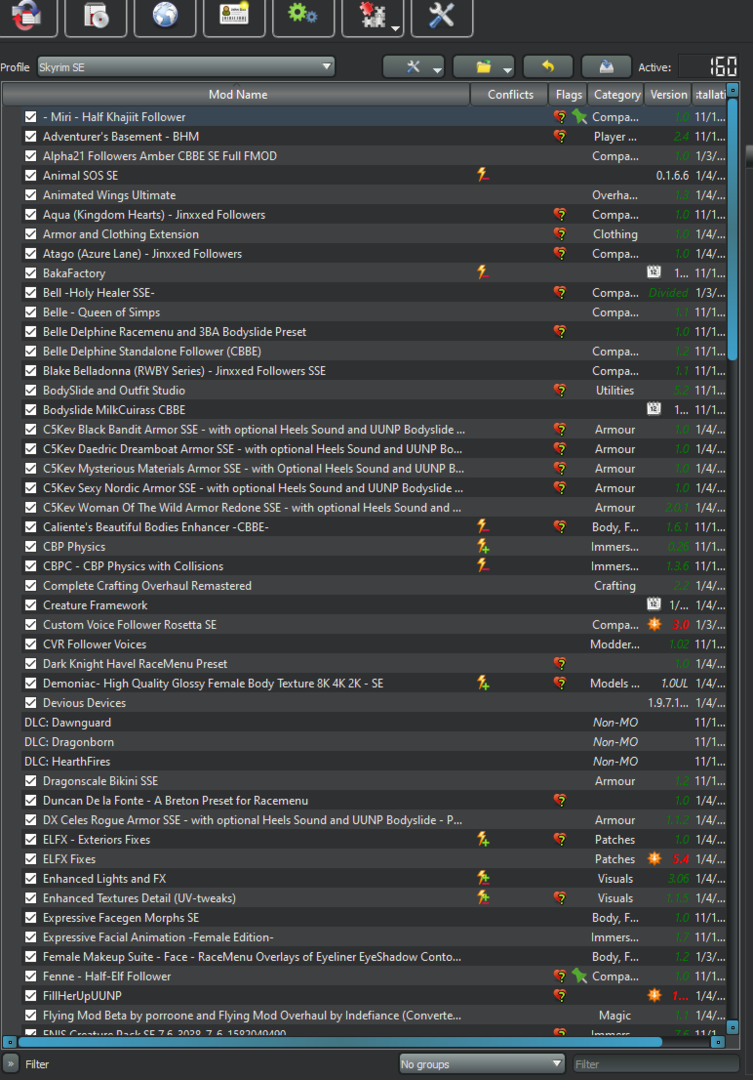Image resolution: width=753 pixels, height=1080 pixels.
Task: Open the profiles ID card icon
Action: tap(234, 15)
